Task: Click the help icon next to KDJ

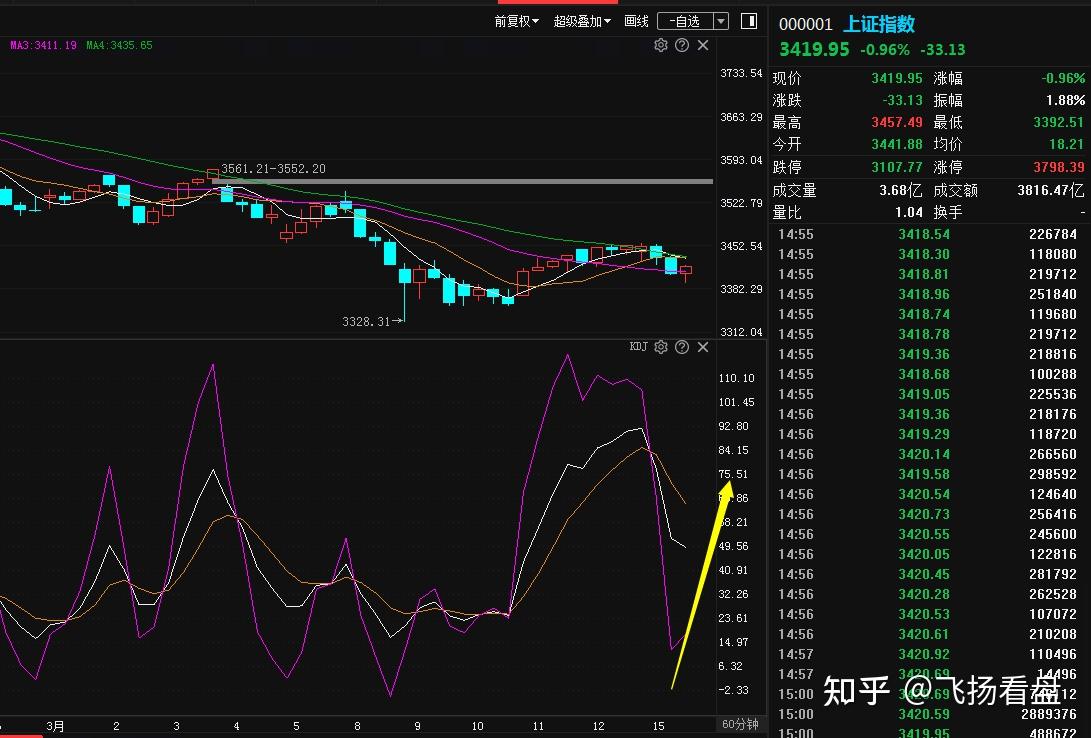Action: pos(683,347)
